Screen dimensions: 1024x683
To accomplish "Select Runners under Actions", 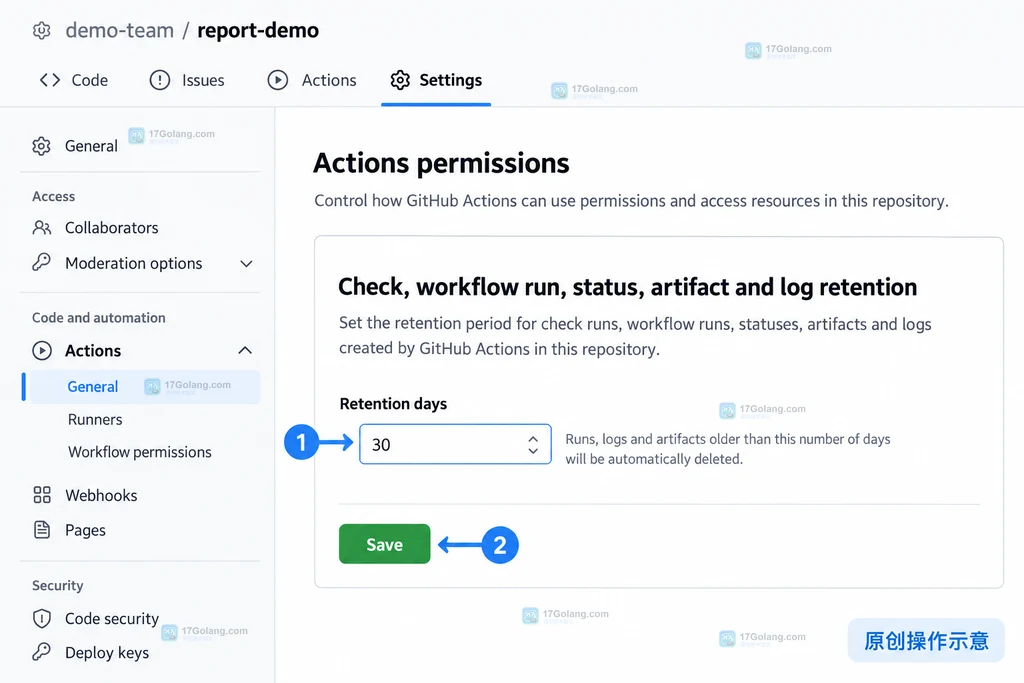I will 95,419.
